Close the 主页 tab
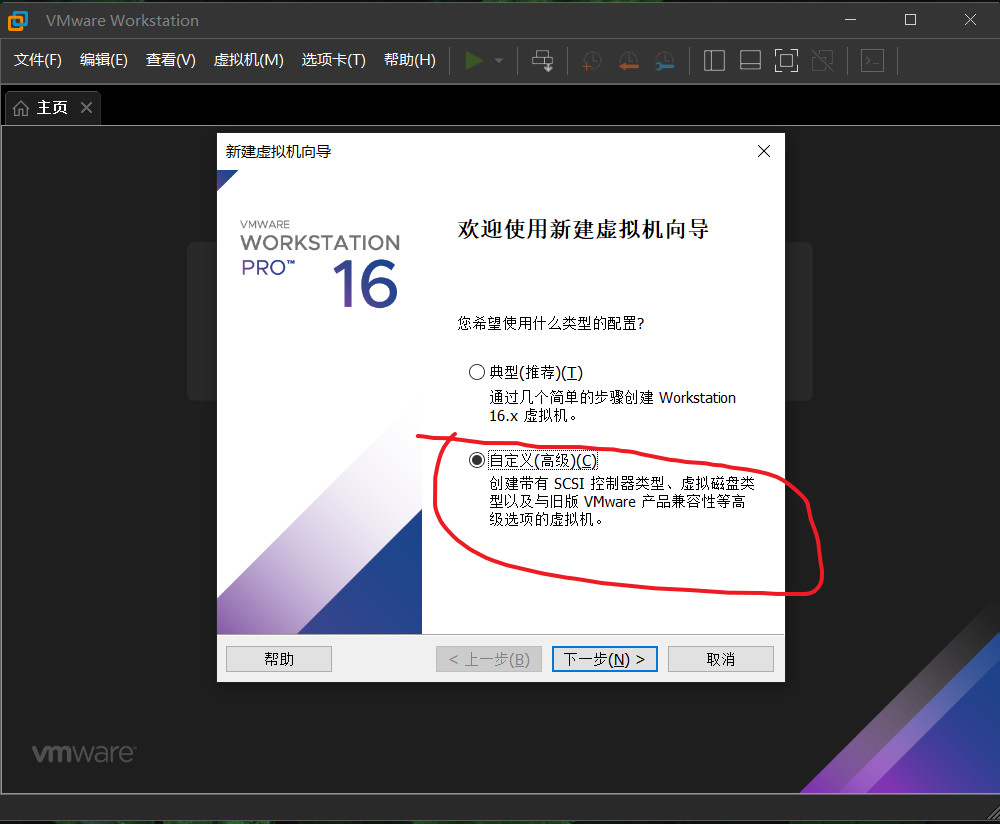The image size is (1000, 824). click(87, 107)
